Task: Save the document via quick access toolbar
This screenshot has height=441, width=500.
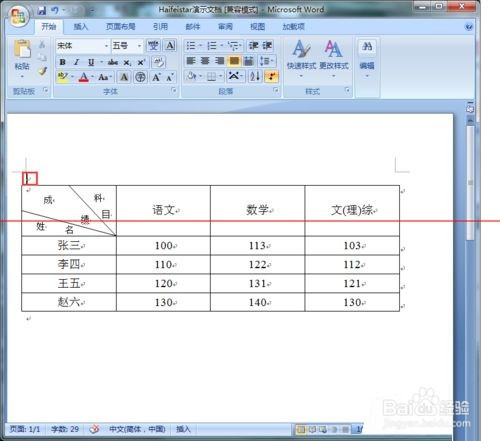Action: pyautogui.click(x=41, y=11)
